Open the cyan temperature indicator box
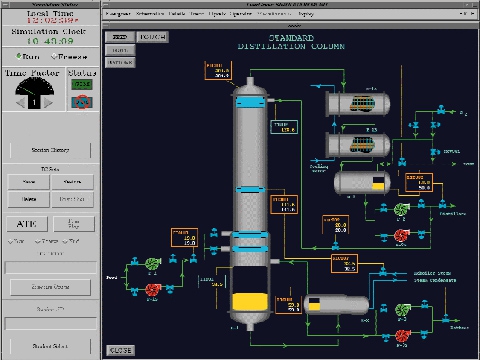The height and width of the screenshot is (360, 480). [284, 127]
